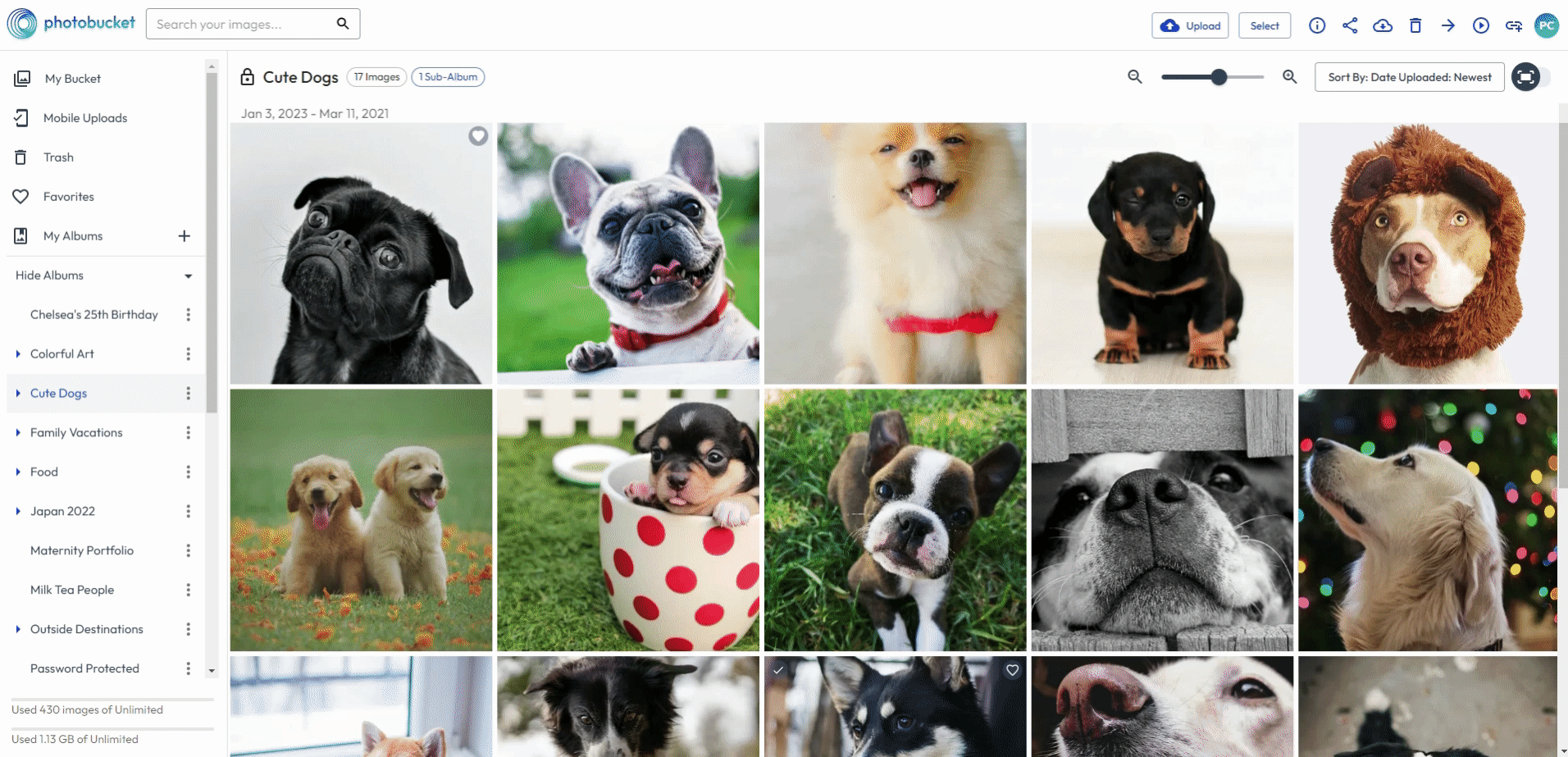The image size is (1568, 757).
Task: Open Milk Tea People album
Action: (72, 591)
